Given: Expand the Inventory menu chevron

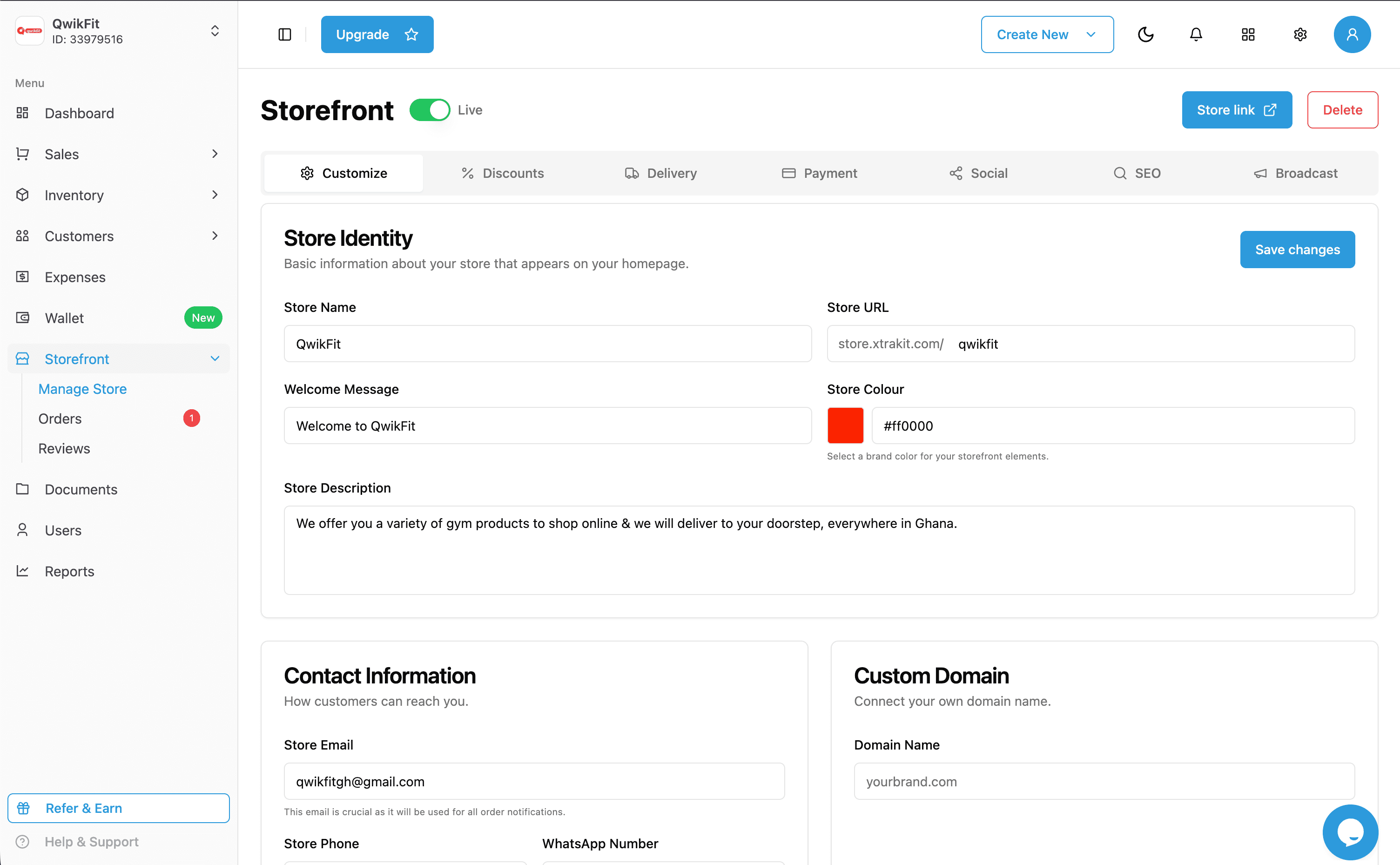Looking at the screenshot, I should (215, 195).
